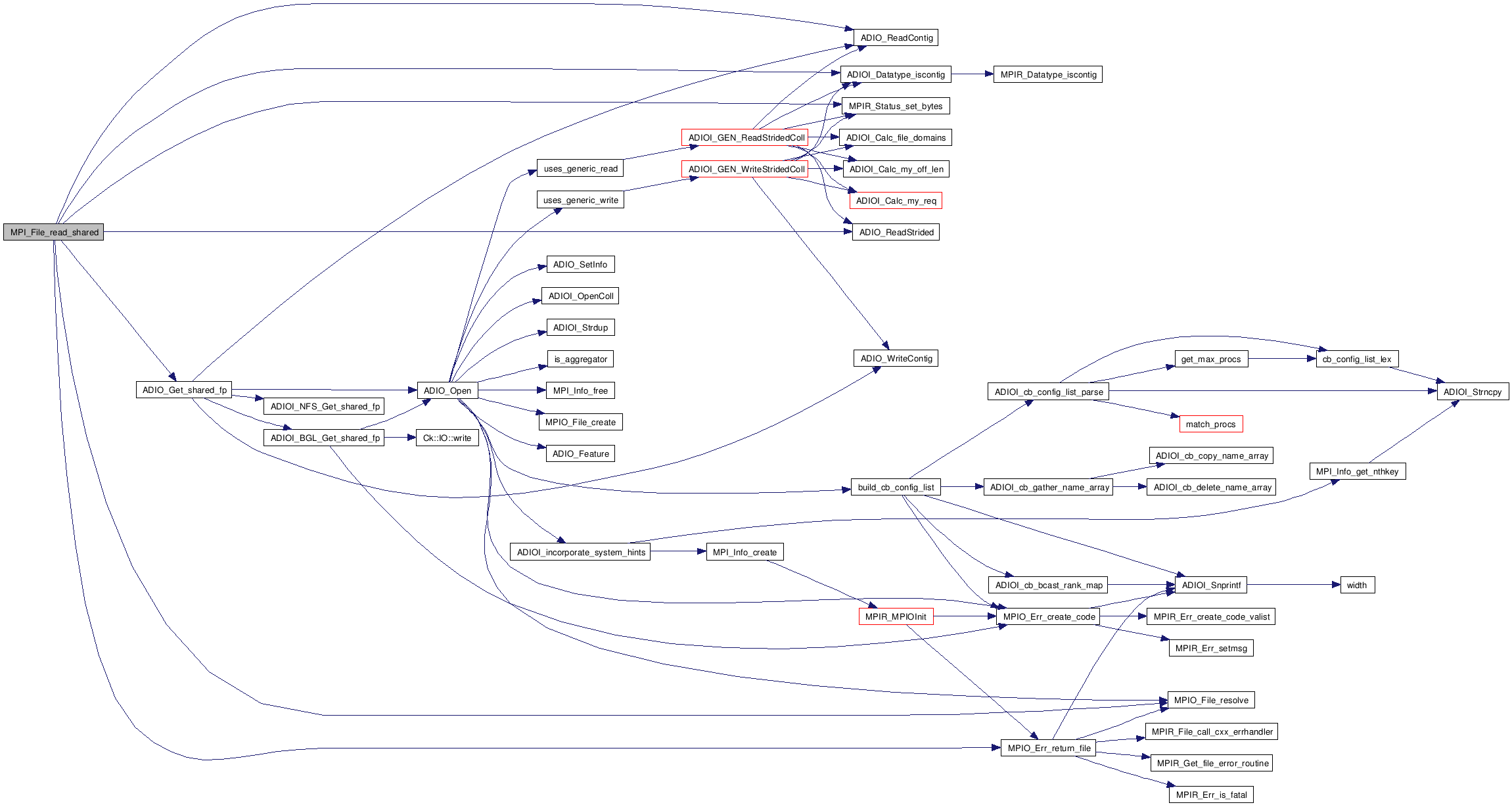Click the ADIO_Open node
Image resolution: width=1512 pixels, height=805 pixels.
(x=447, y=390)
